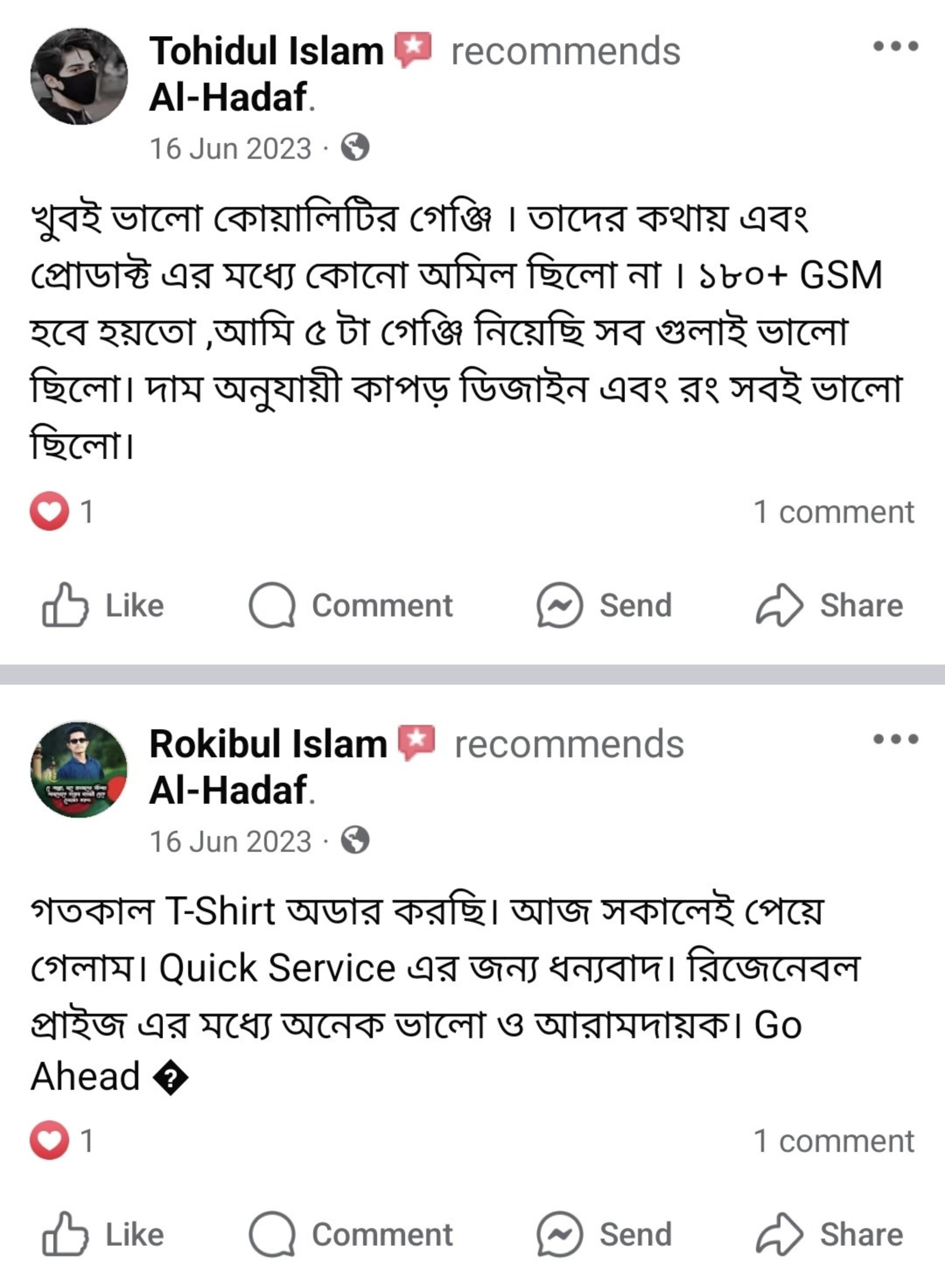Image resolution: width=945 pixels, height=1288 pixels.
Task: Share Tohidul Islam's recommendation post
Action: [x=829, y=605]
